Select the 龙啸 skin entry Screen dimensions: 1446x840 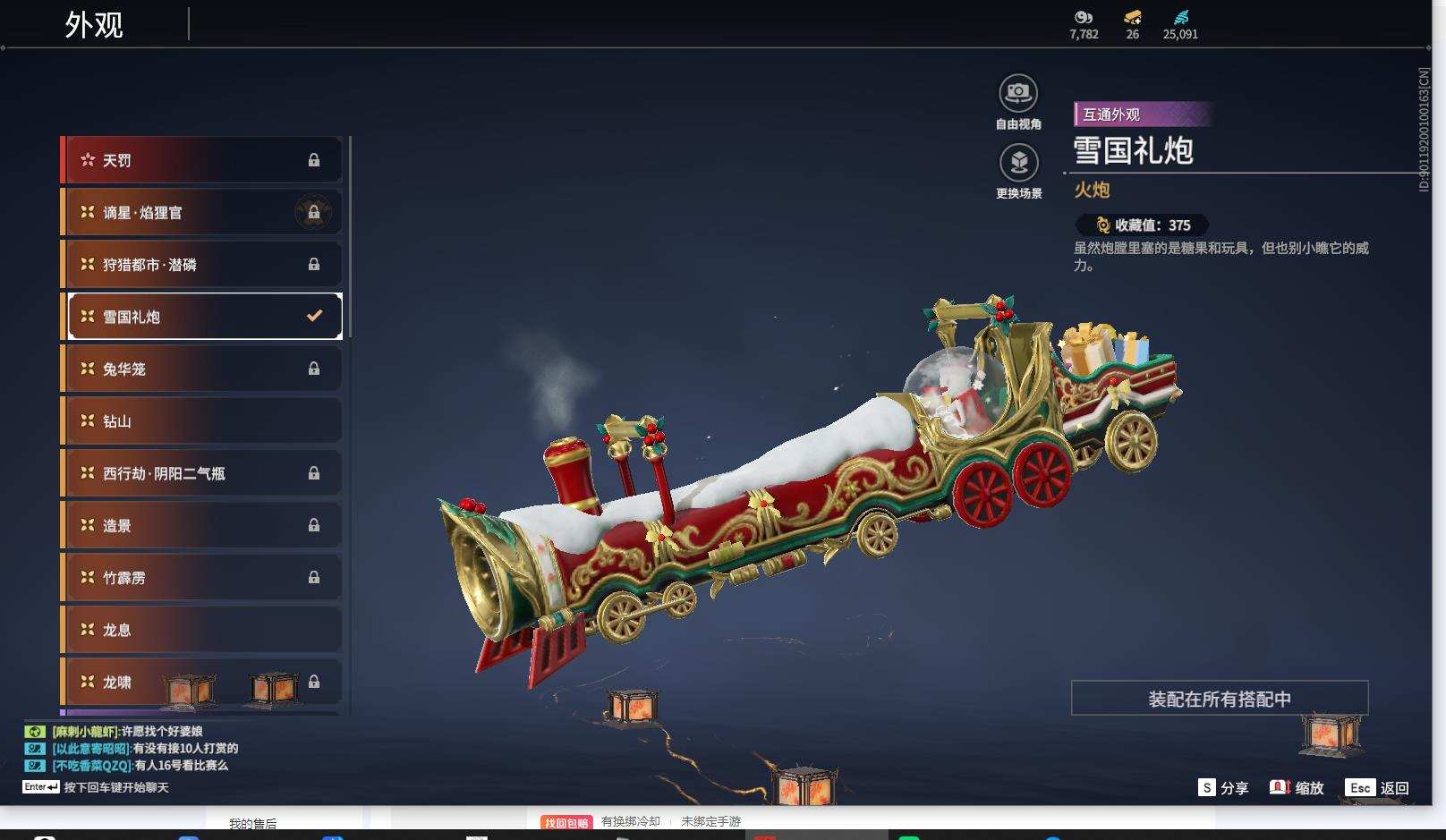coord(202,682)
